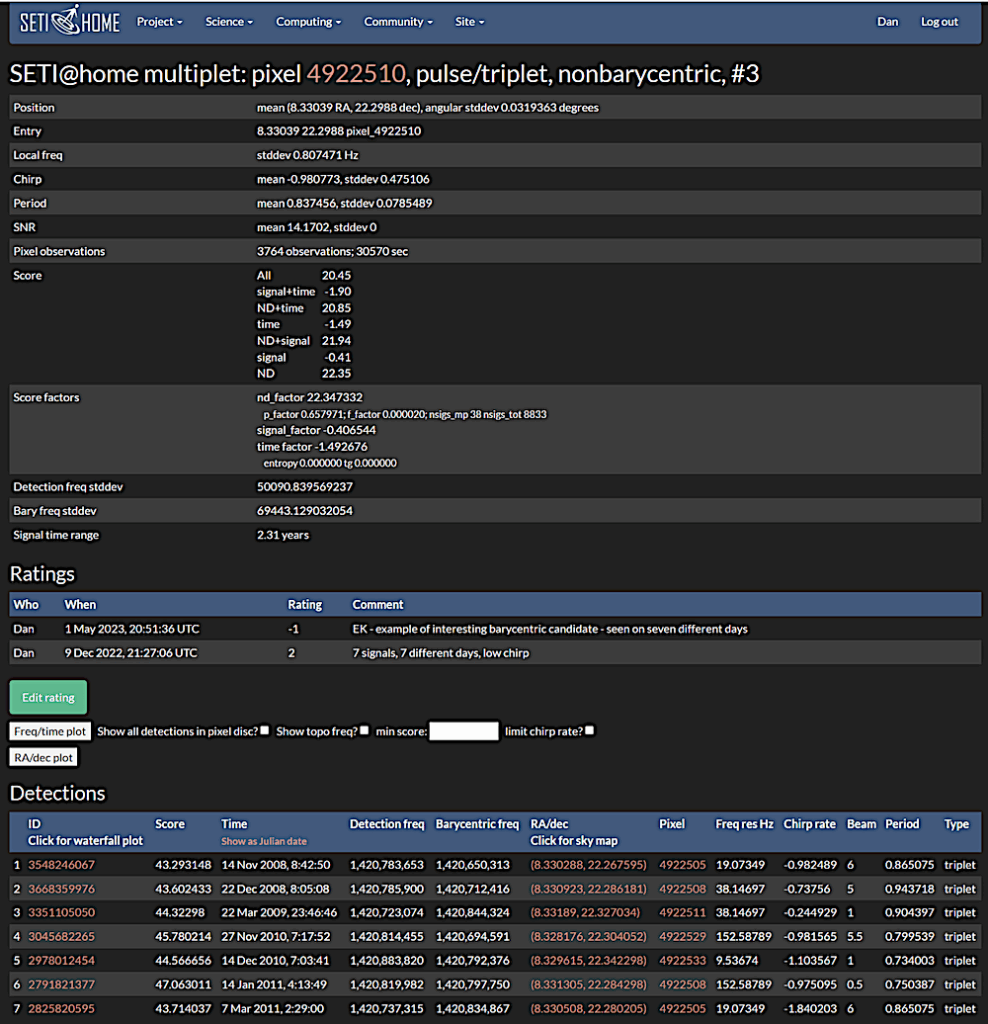Open the Site dropdown menu

click(470, 22)
